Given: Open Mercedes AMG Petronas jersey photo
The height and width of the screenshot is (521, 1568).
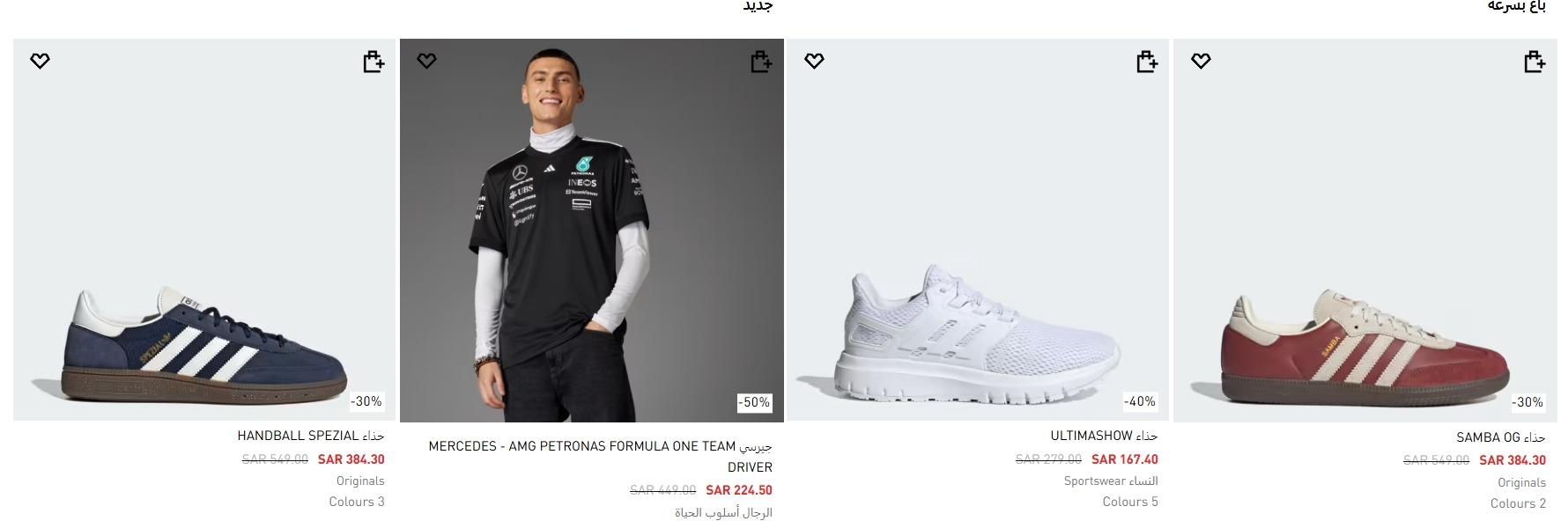Looking at the screenshot, I should [x=591, y=229].
